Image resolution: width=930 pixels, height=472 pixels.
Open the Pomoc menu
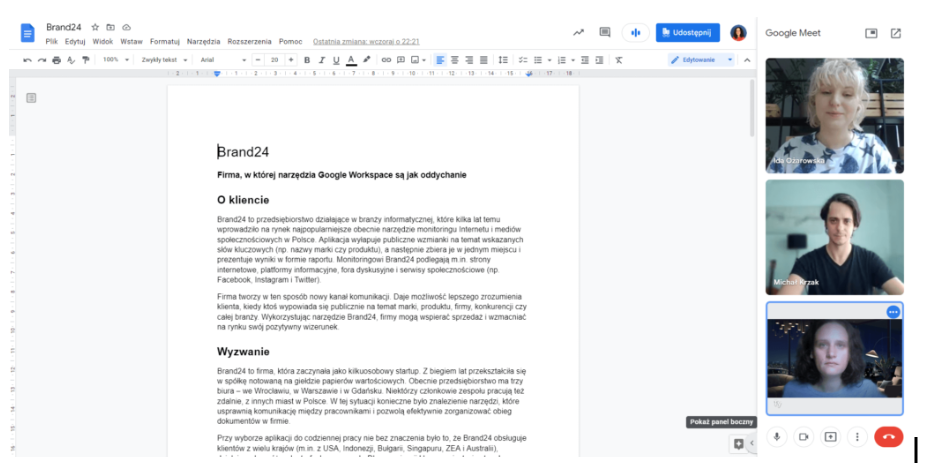pyautogui.click(x=291, y=42)
